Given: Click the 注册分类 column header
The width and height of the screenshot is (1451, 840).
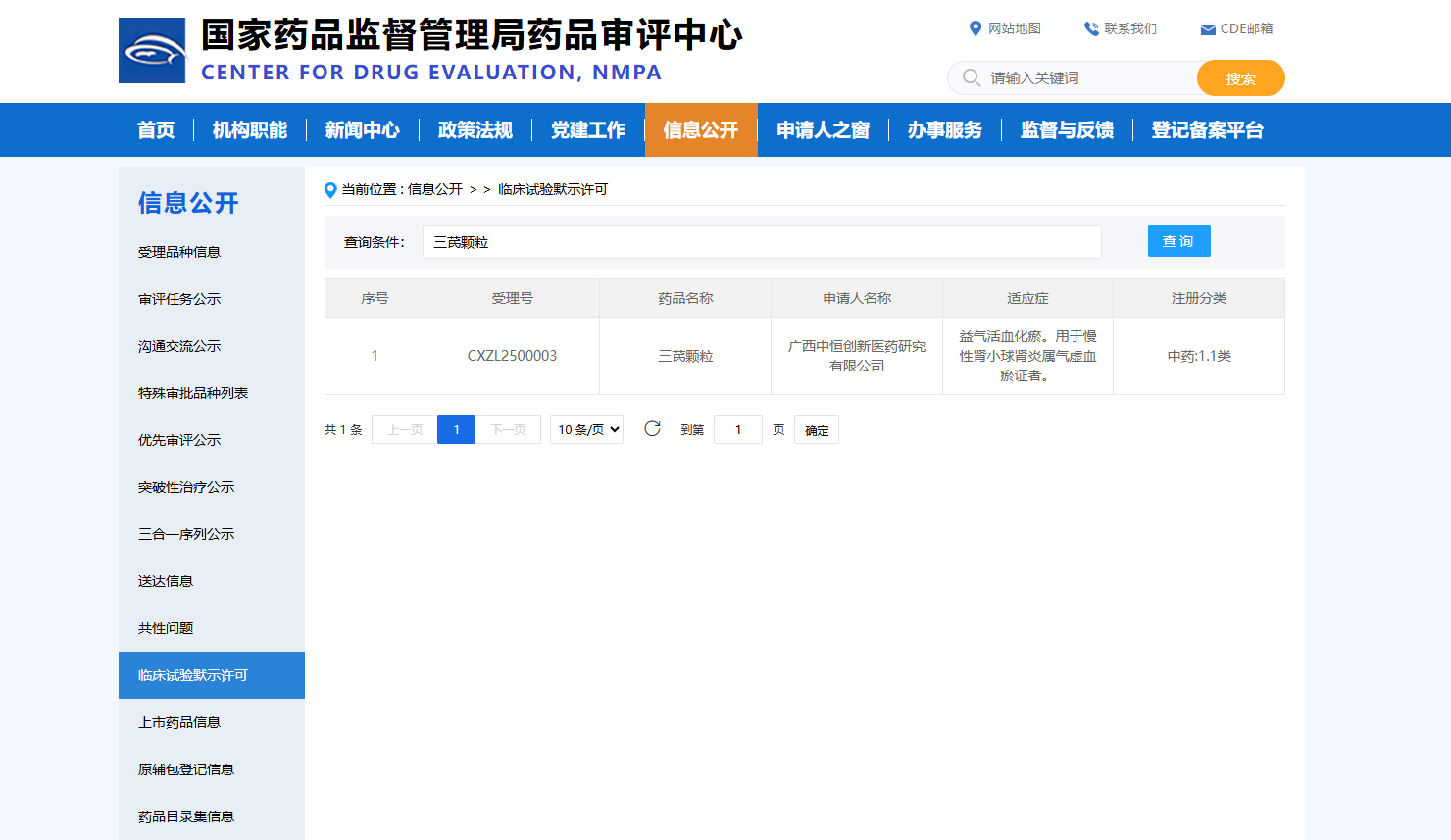Looking at the screenshot, I should pyautogui.click(x=1199, y=298).
